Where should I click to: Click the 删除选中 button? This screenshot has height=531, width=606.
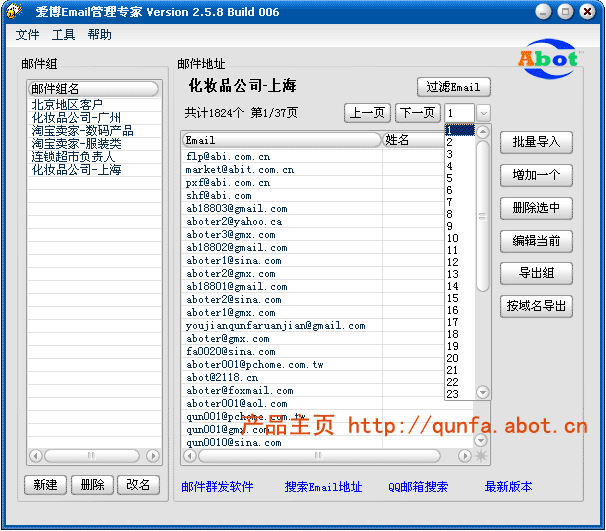point(536,208)
